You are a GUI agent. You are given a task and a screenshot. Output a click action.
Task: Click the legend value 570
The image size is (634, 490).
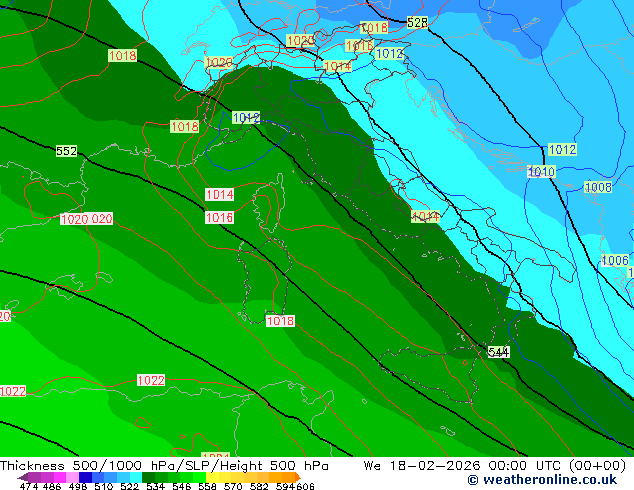click(233, 486)
